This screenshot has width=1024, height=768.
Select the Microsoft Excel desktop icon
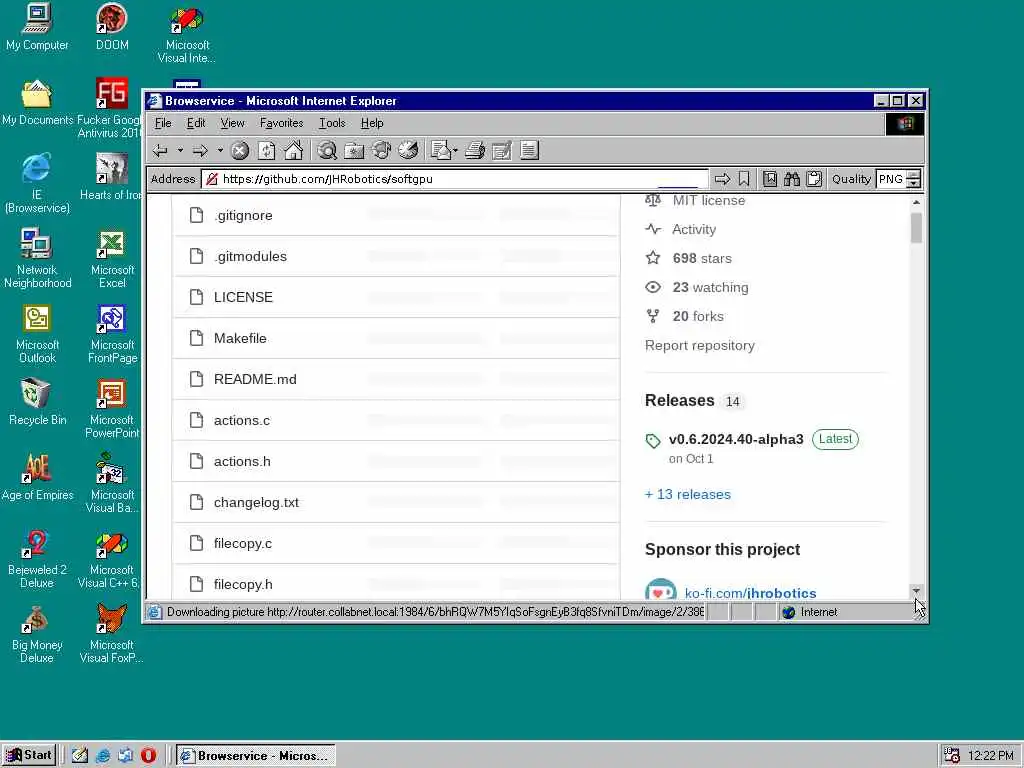tap(112, 259)
